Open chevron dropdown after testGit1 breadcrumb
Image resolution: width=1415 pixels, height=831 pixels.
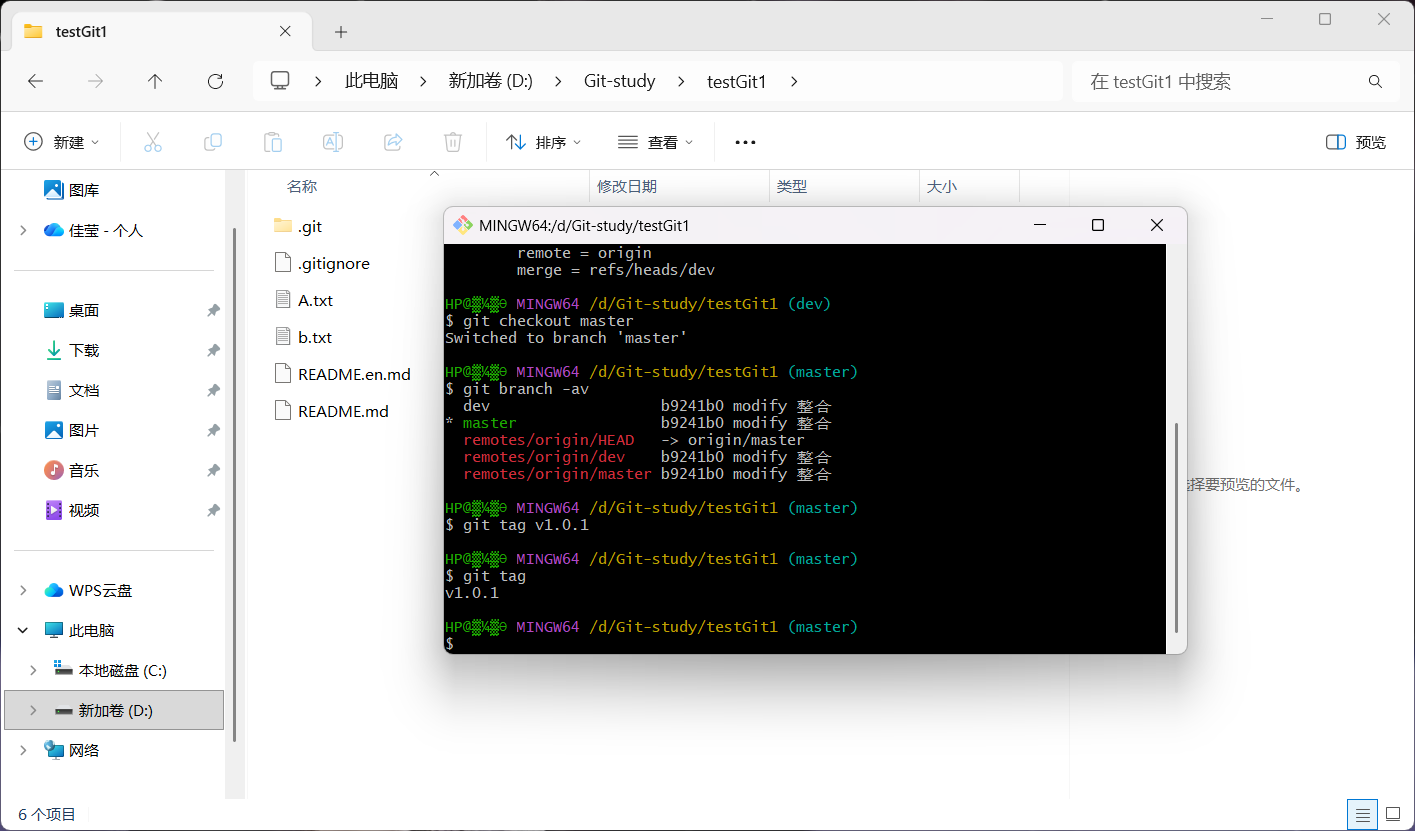click(794, 82)
